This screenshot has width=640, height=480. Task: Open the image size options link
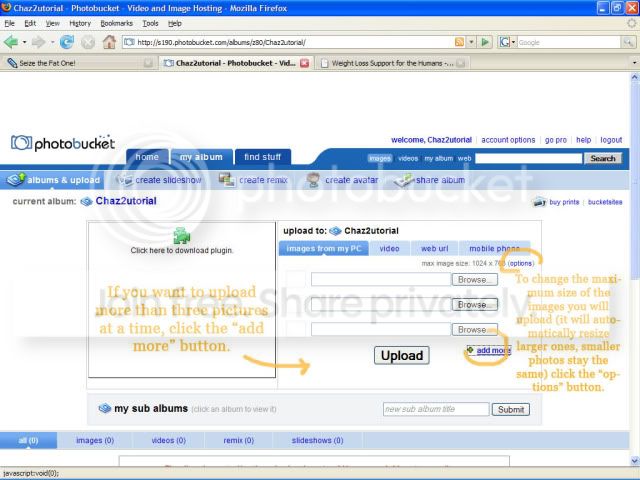[x=521, y=264]
